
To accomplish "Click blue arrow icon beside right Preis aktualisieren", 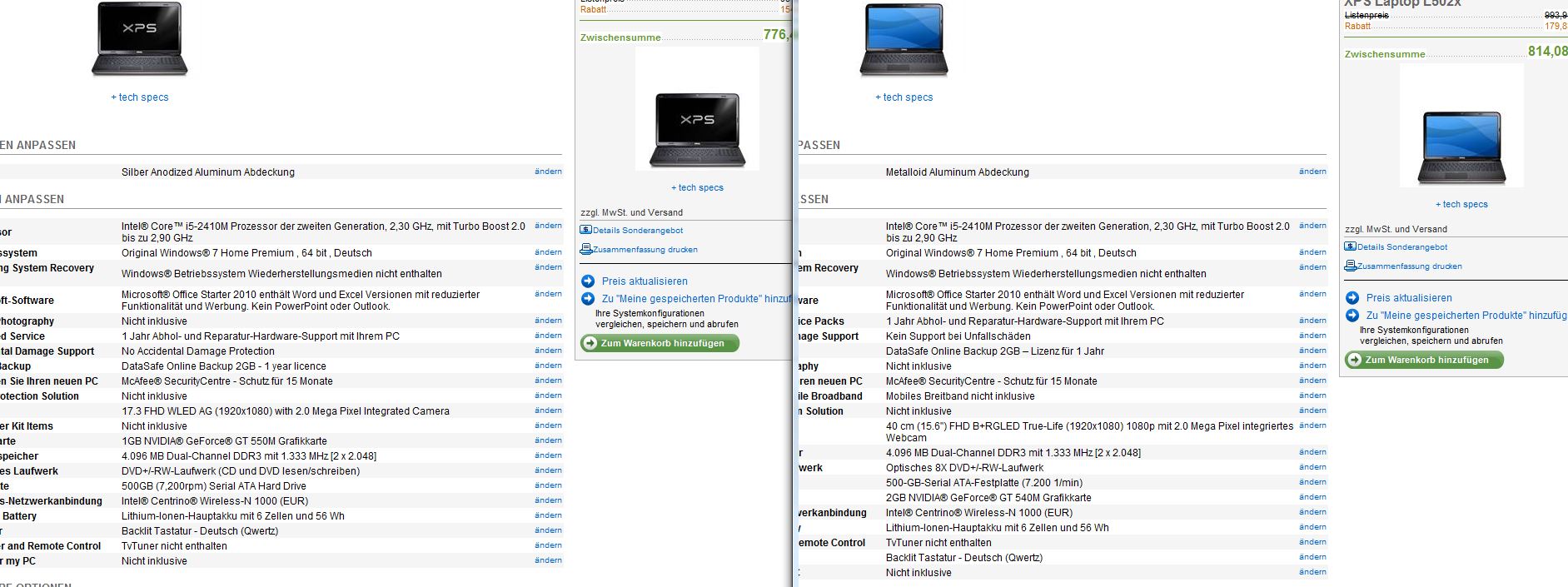I will (1352, 298).
